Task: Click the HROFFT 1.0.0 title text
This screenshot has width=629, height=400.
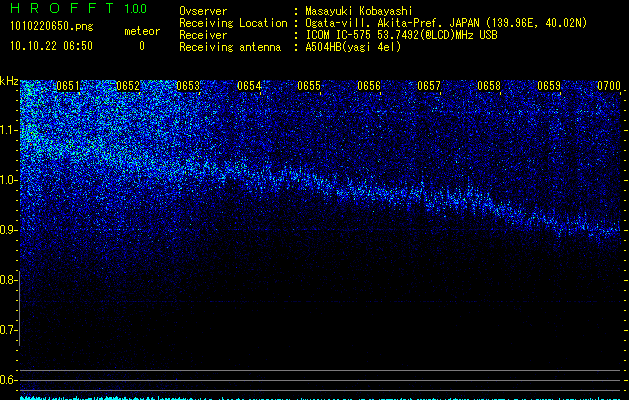Action: pyautogui.click(x=79, y=8)
